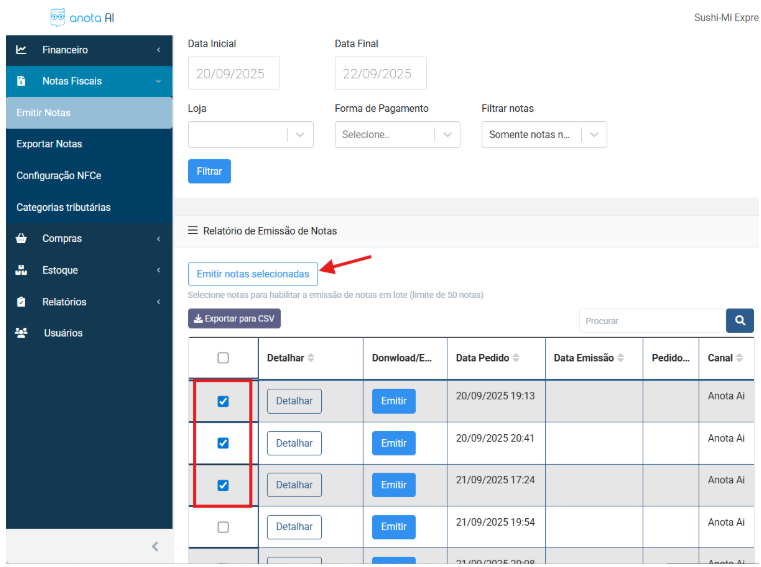Image resolution: width=761 pixels, height=567 pixels.
Task: Expand the Filtrar notas dropdown
Action: pos(544,135)
